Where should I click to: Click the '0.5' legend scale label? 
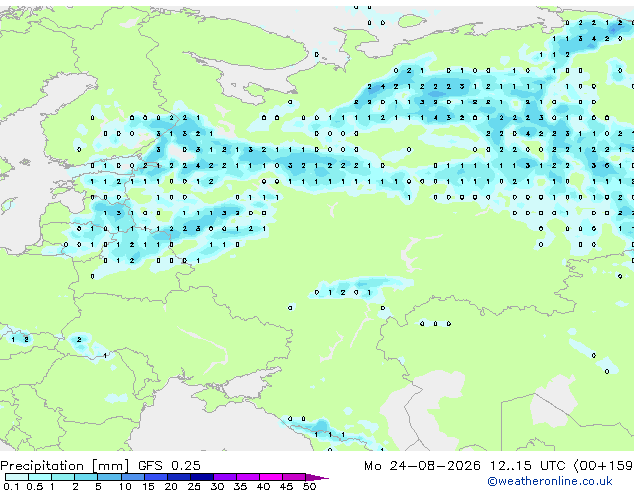coord(34,486)
